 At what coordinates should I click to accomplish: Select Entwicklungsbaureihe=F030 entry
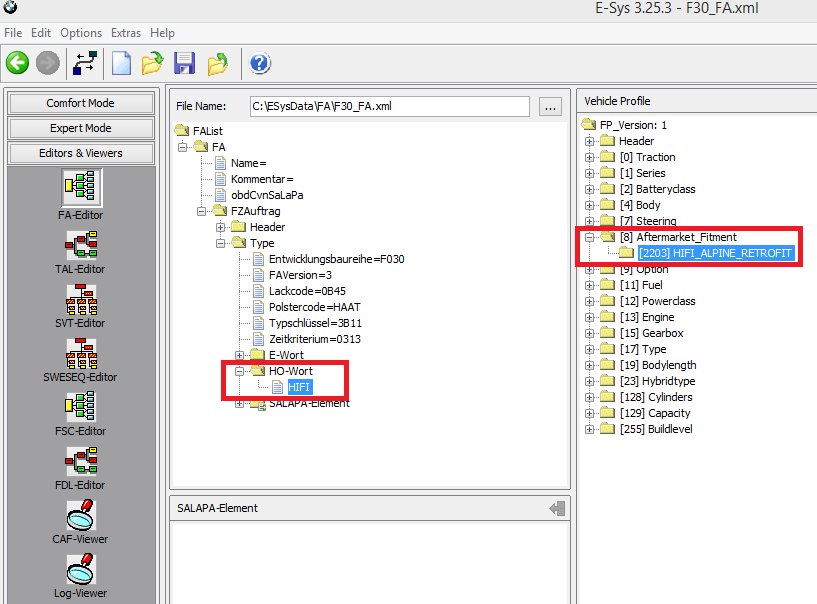(x=337, y=259)
